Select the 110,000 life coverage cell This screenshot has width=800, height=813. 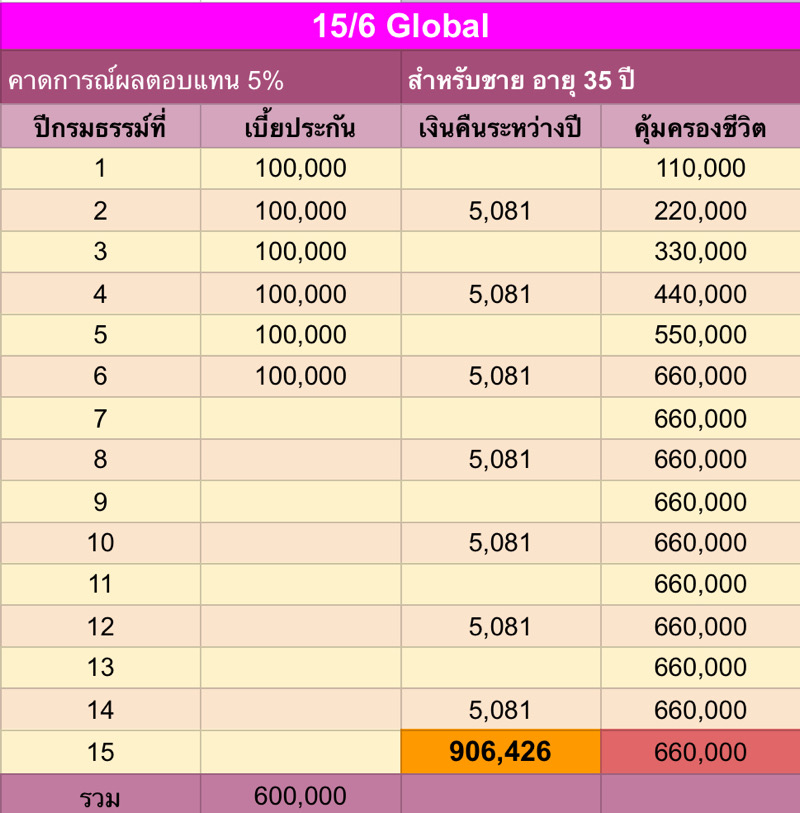(x=700, y=169)
